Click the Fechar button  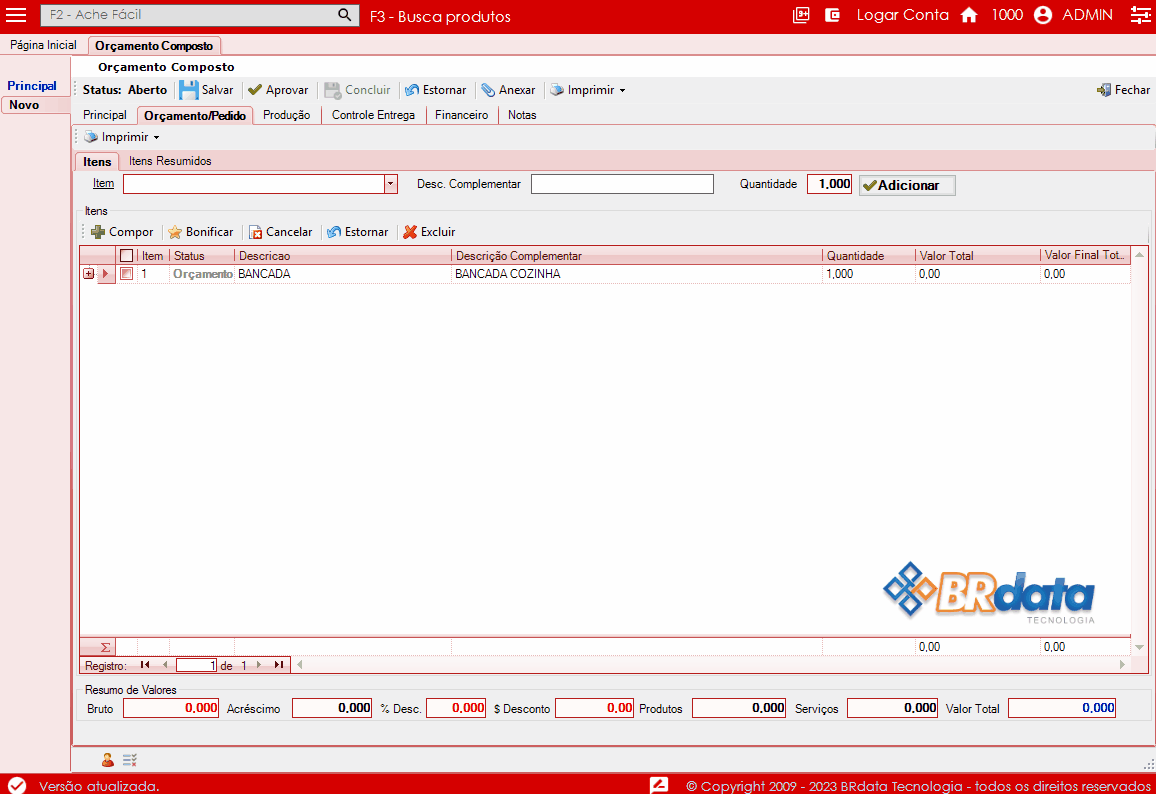(1123, 90)
